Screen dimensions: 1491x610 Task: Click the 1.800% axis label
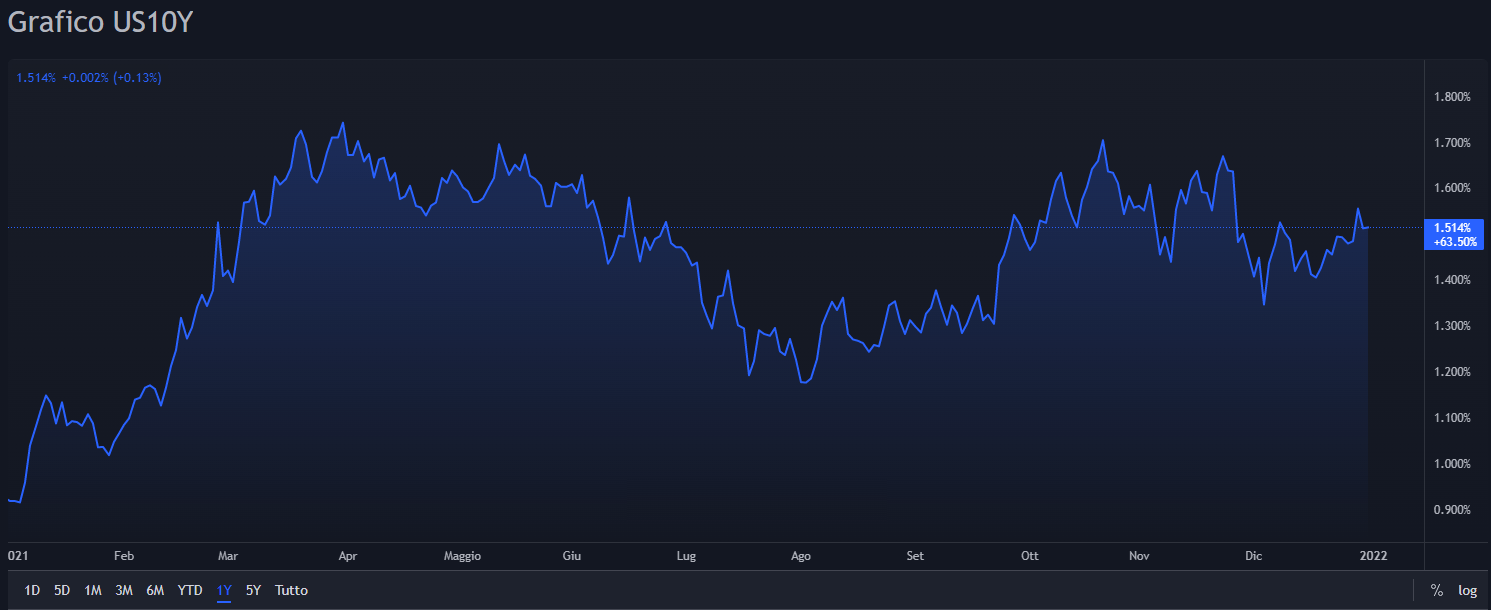coord(1452,97)
